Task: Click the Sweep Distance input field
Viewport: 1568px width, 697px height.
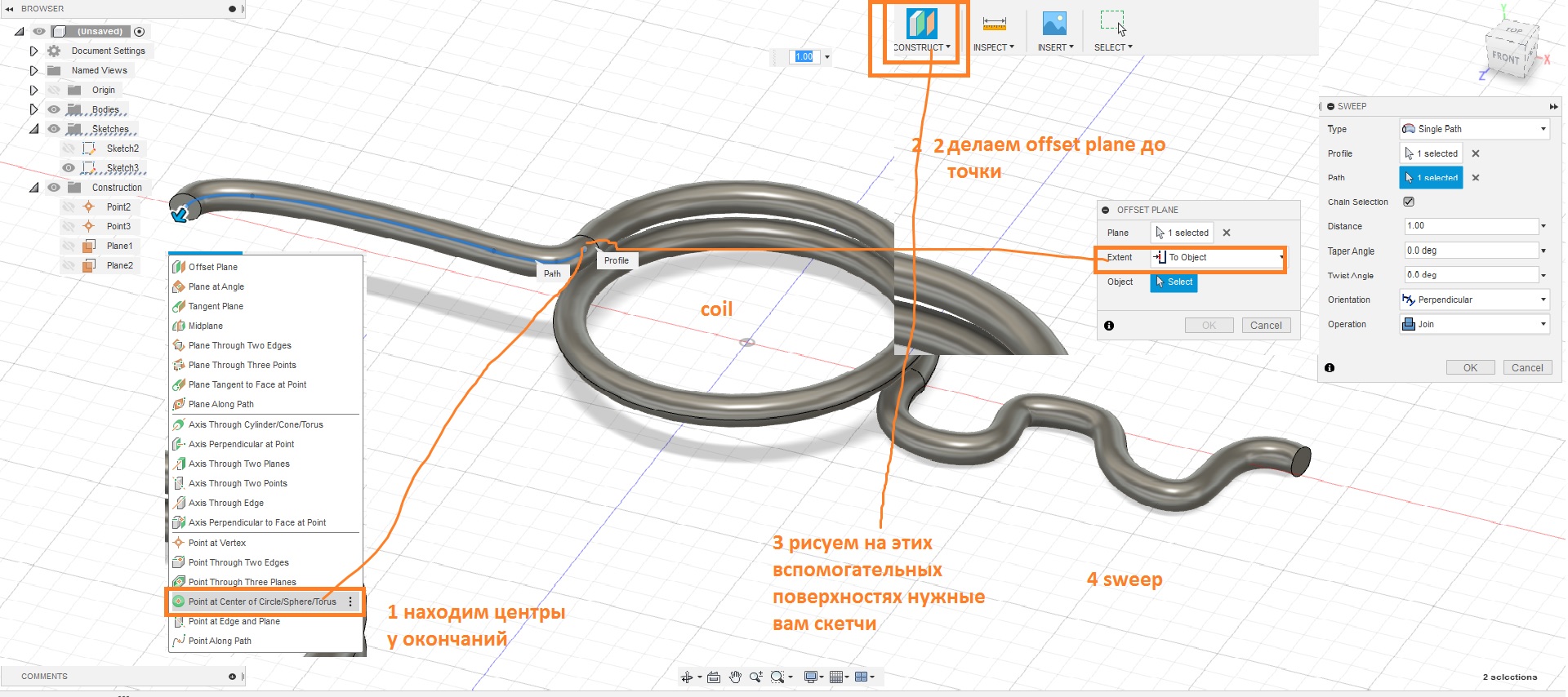Action: click(x=1470, y=226)
